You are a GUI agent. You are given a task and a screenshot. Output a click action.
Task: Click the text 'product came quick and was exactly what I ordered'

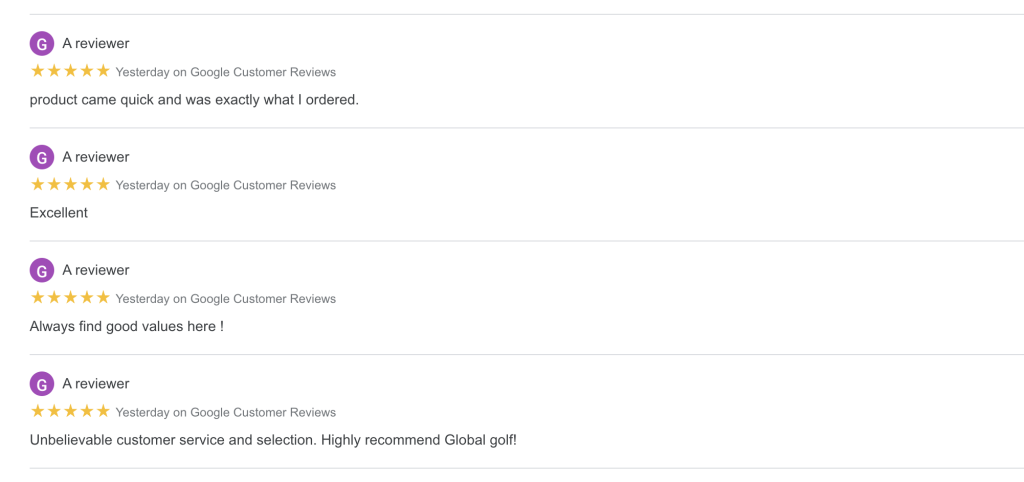tap(195, 101)
